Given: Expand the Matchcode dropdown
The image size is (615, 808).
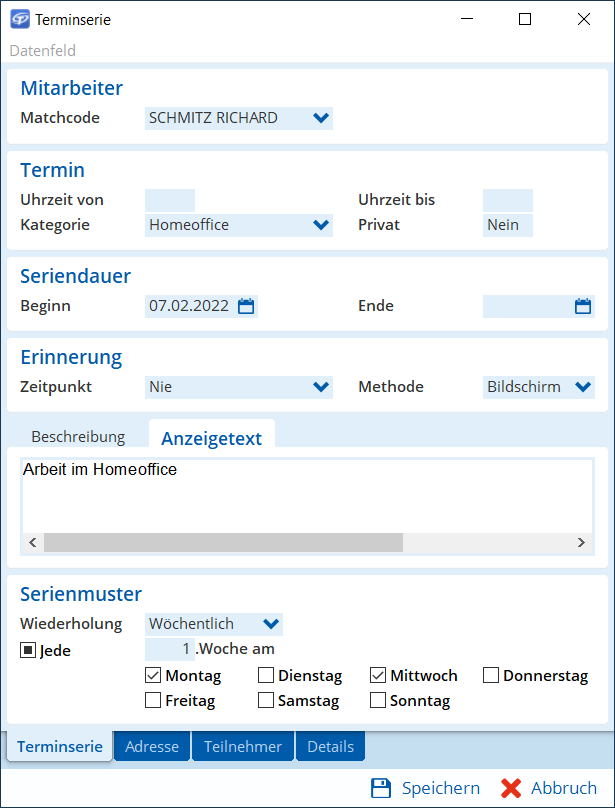Looking at the screenshot, I should point(321,118).
